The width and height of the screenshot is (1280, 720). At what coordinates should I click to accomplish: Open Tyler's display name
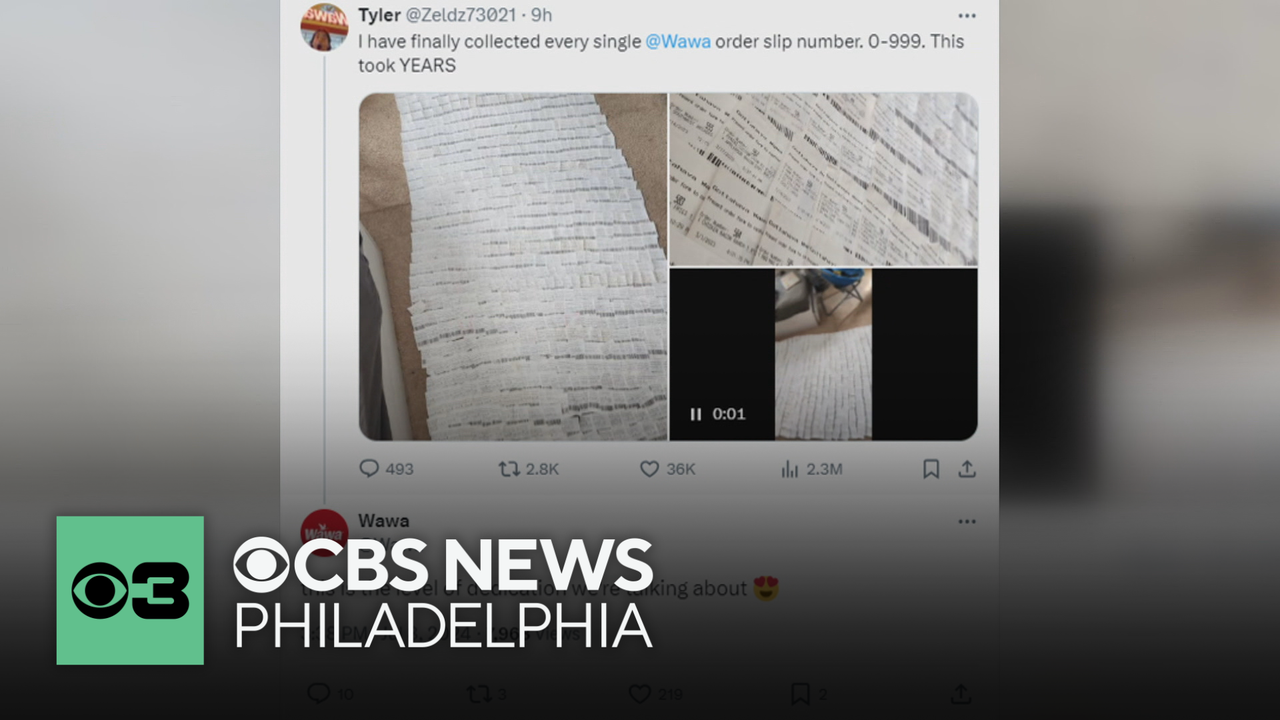click(x=380, y=15)
